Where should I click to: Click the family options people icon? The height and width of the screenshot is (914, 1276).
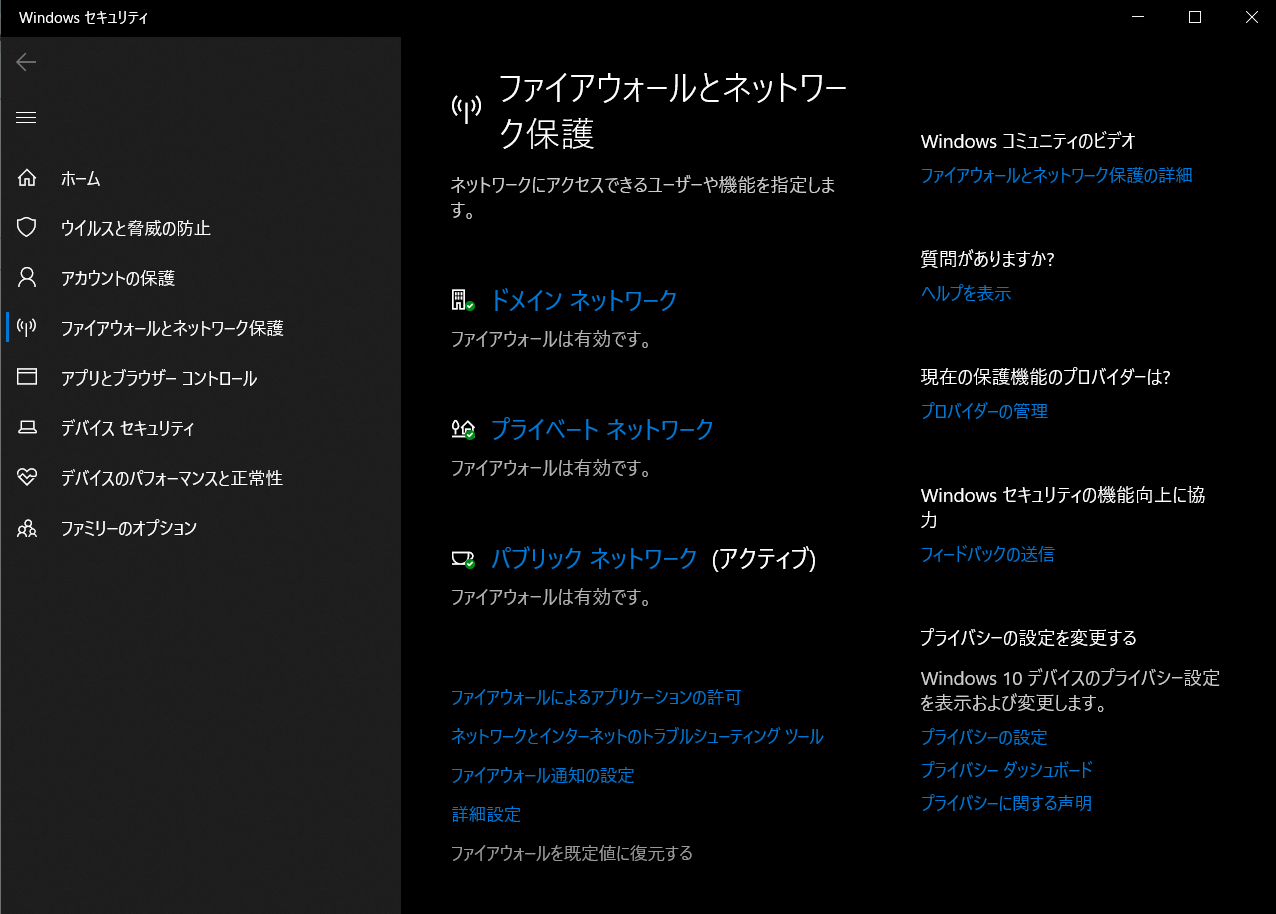pyautogui.click(x=27, y=528)
